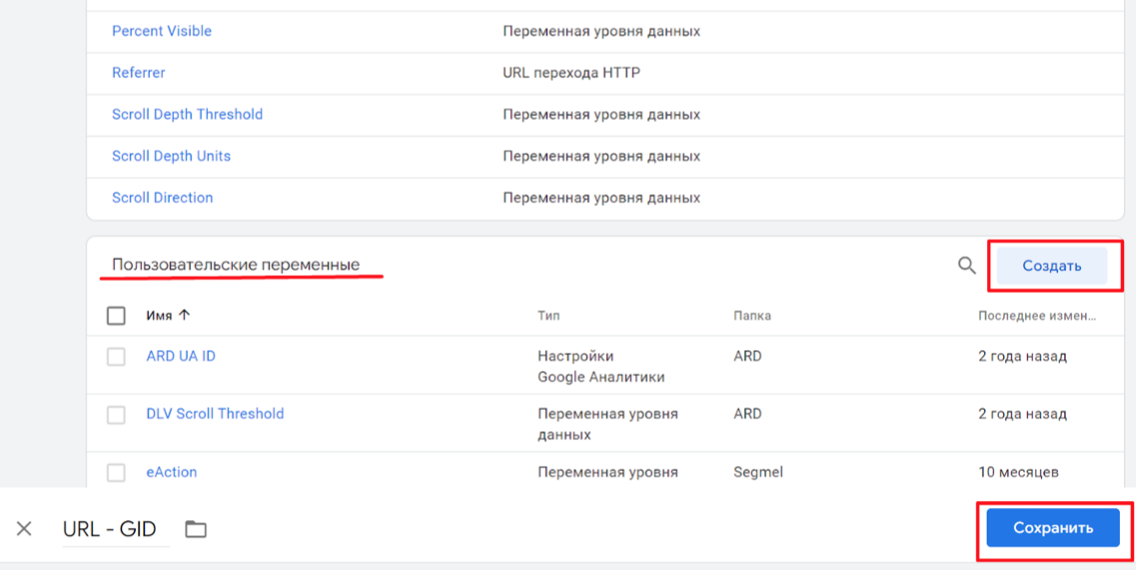
Task: Search user-defined variables with magnifier icon
Action: 966,266
